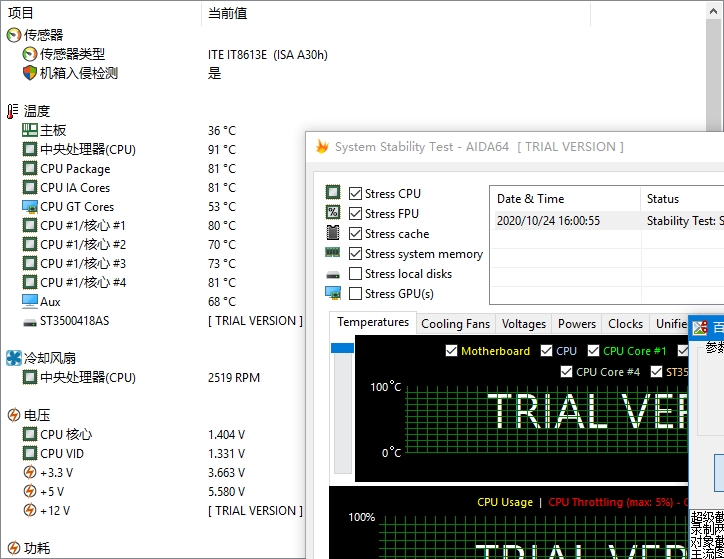The image size is (724, 559).
Task: Click the cache chip icon beside Stress cache
Action: pos(333,232)
